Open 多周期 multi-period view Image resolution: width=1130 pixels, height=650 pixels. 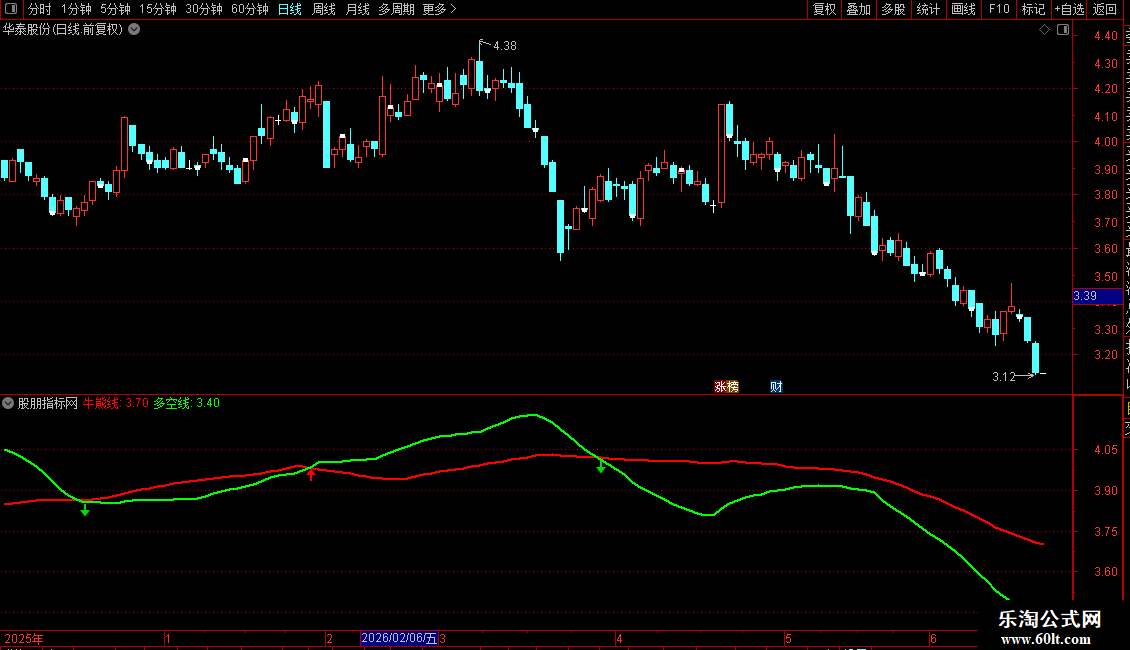396,9
